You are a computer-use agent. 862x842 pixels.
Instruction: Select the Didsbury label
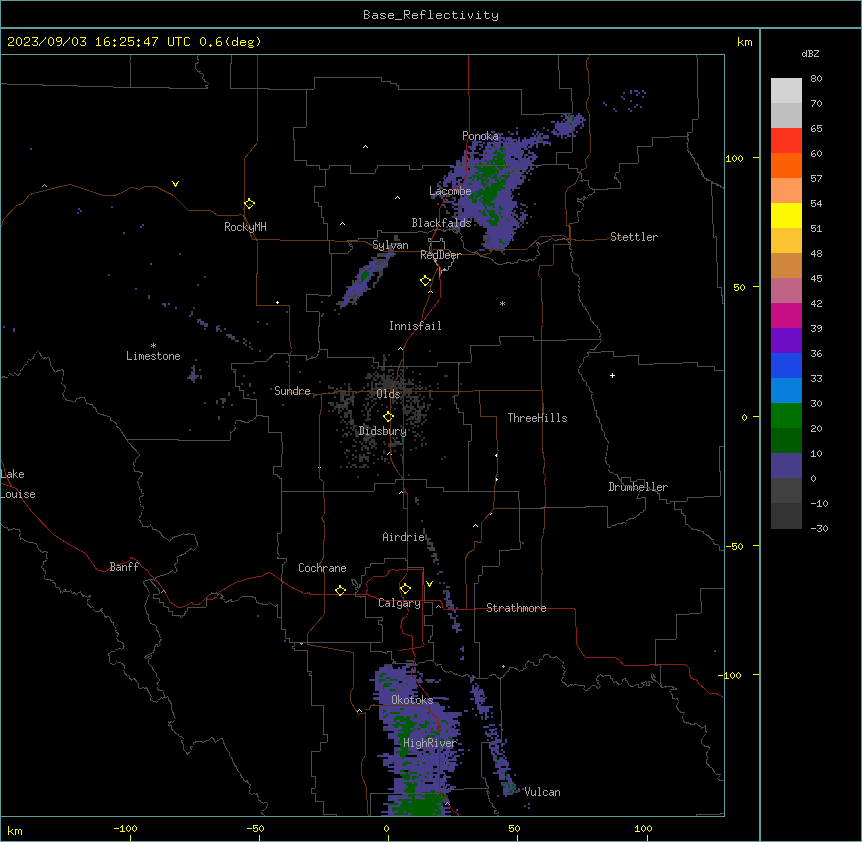pyautogui.click(x=383, y=431)
